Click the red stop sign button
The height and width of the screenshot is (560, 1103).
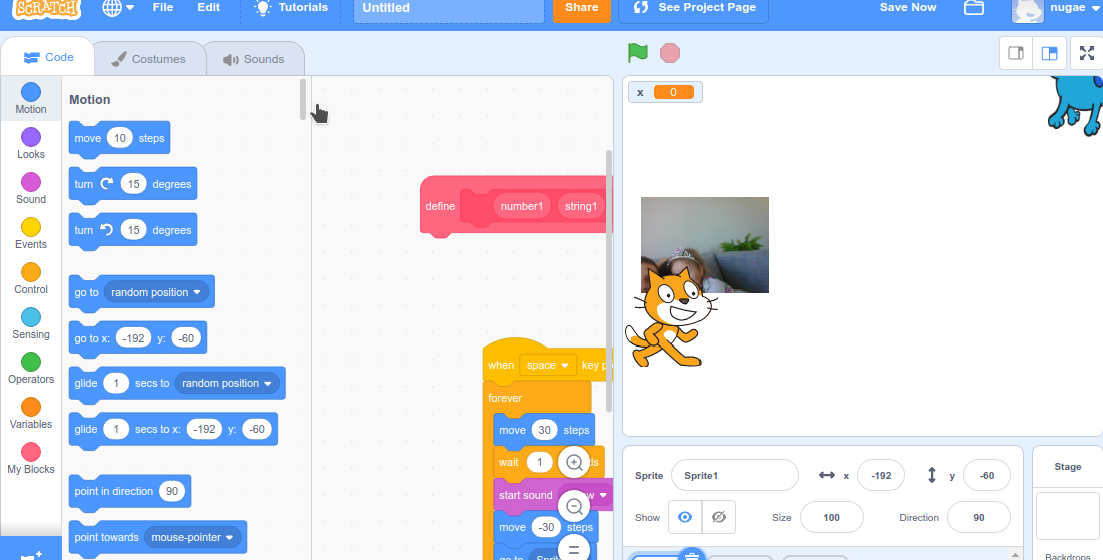pyautogui.click(x=670, y=53)
